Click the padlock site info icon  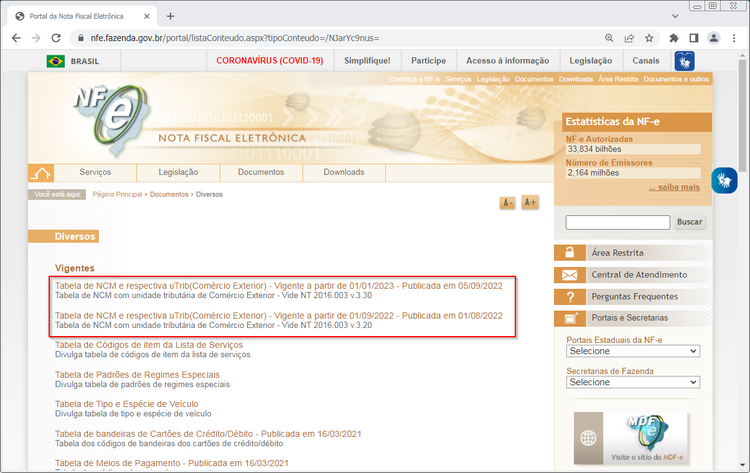coord(80,38)
